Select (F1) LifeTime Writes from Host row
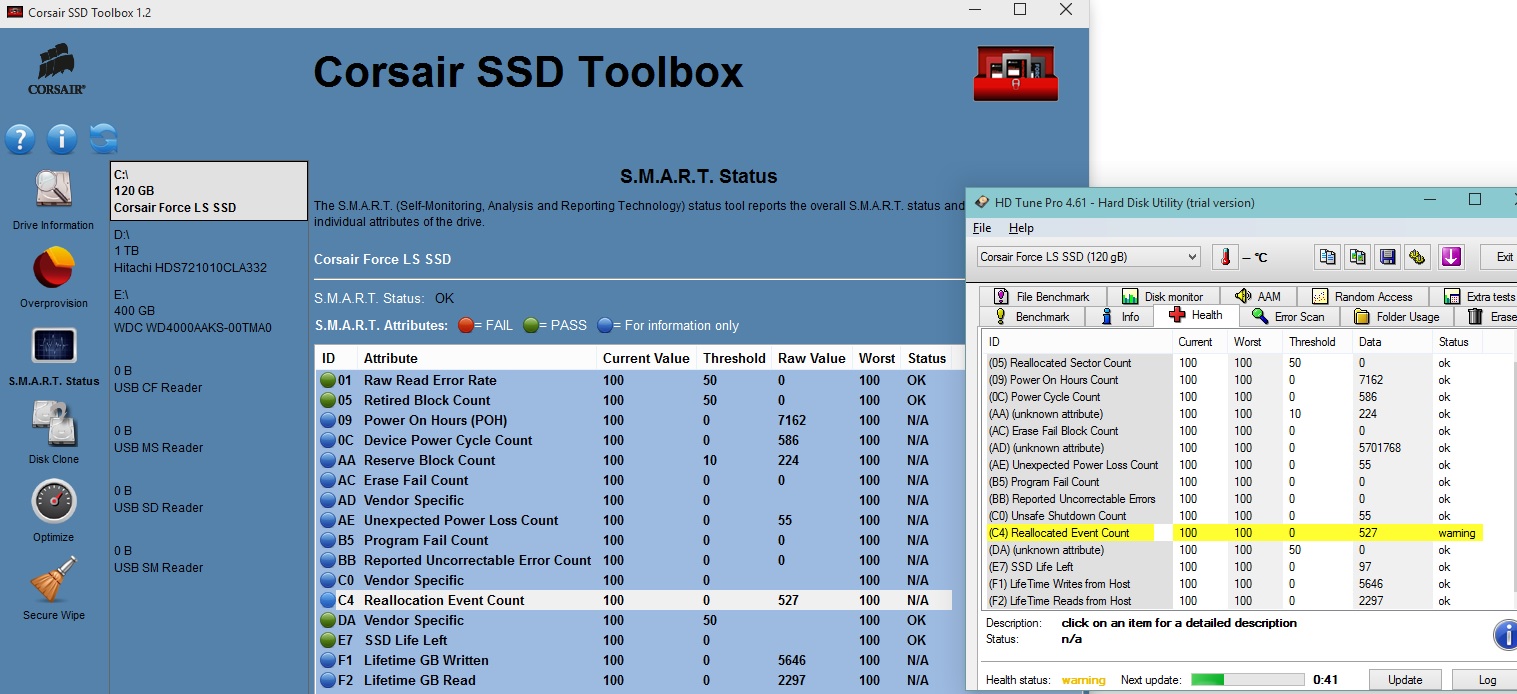This screenshot has width=1517, height=694. click(x=1233, y=584)
